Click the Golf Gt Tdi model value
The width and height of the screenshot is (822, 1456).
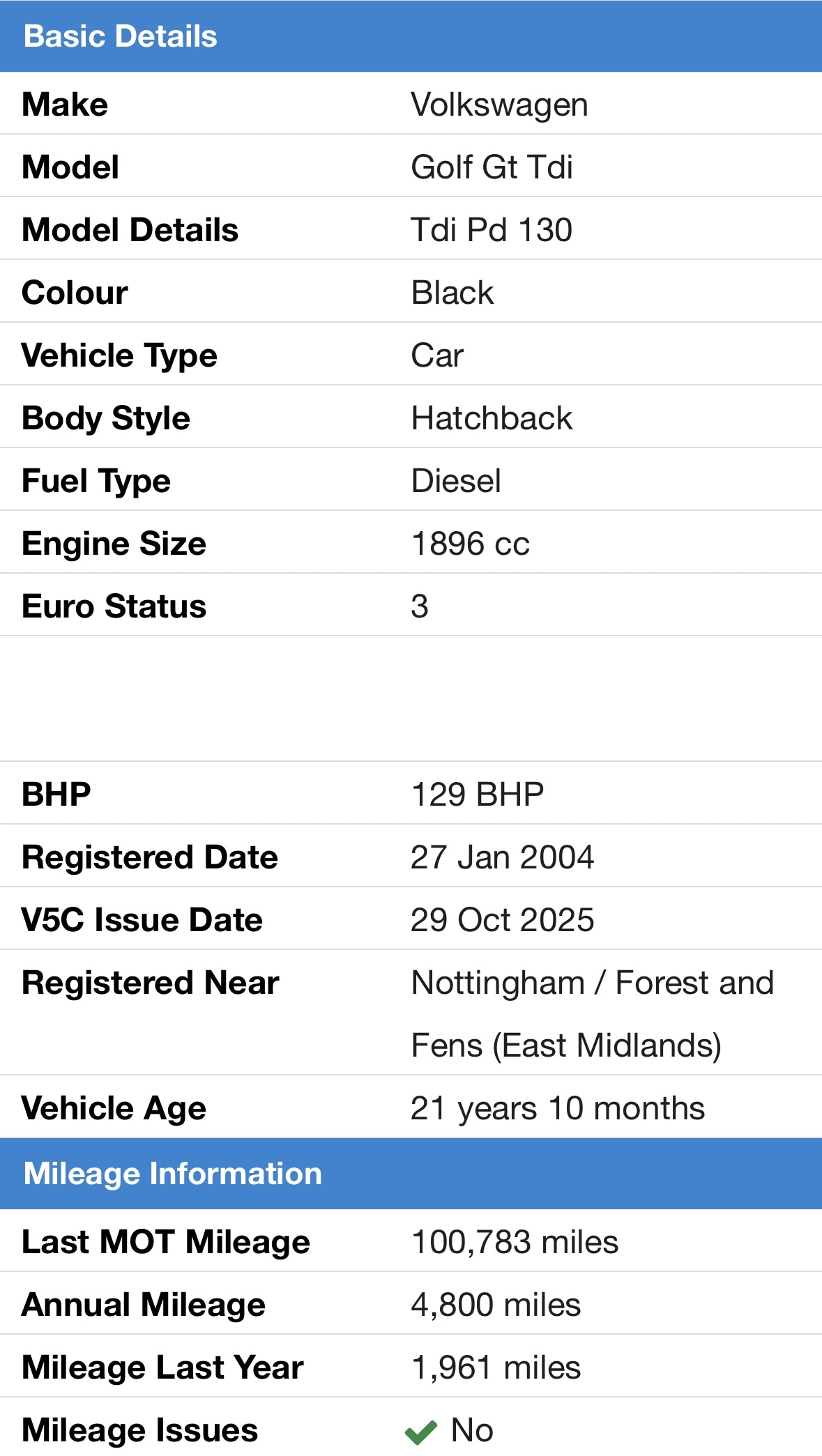point(492,167)
